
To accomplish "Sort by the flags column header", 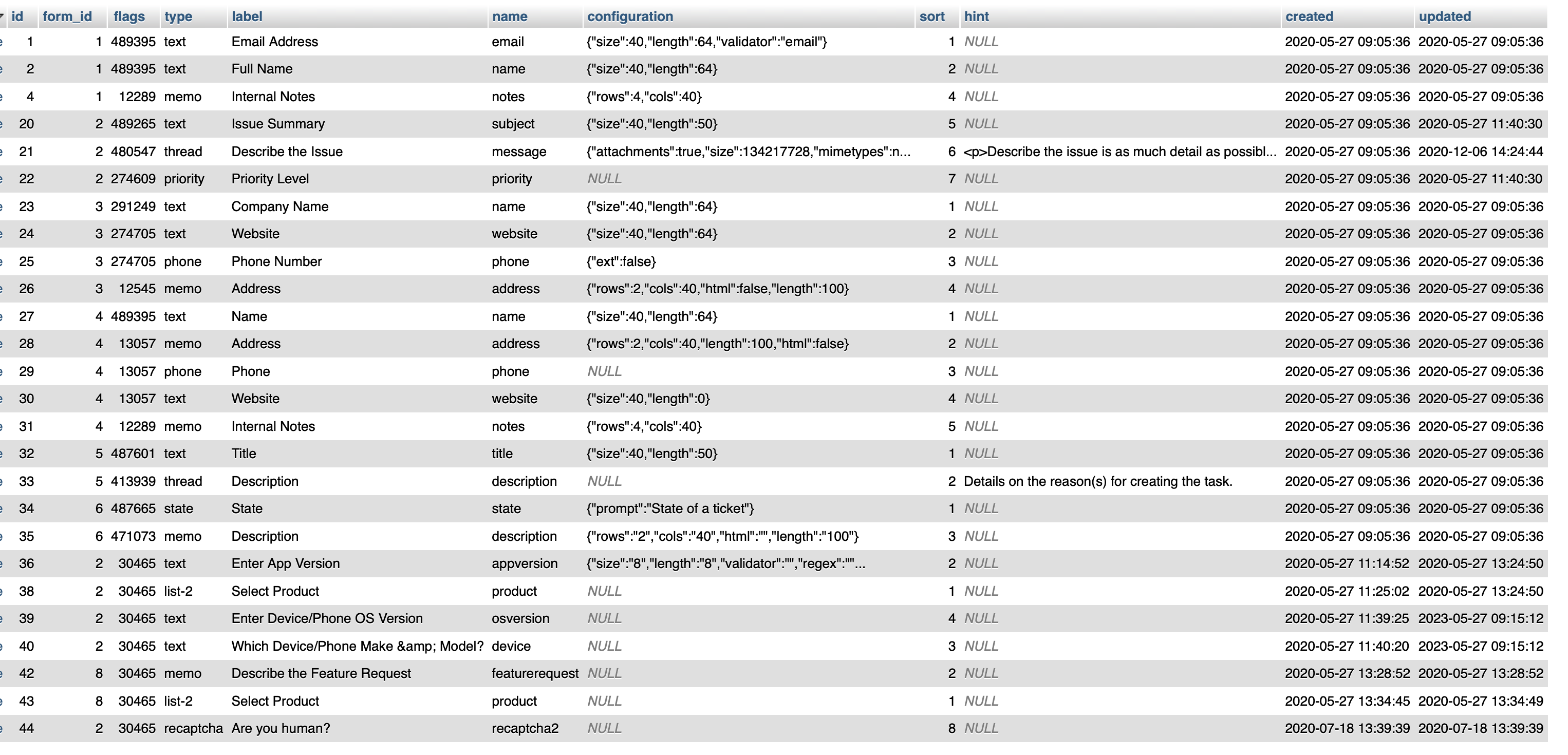I will 129,16.
